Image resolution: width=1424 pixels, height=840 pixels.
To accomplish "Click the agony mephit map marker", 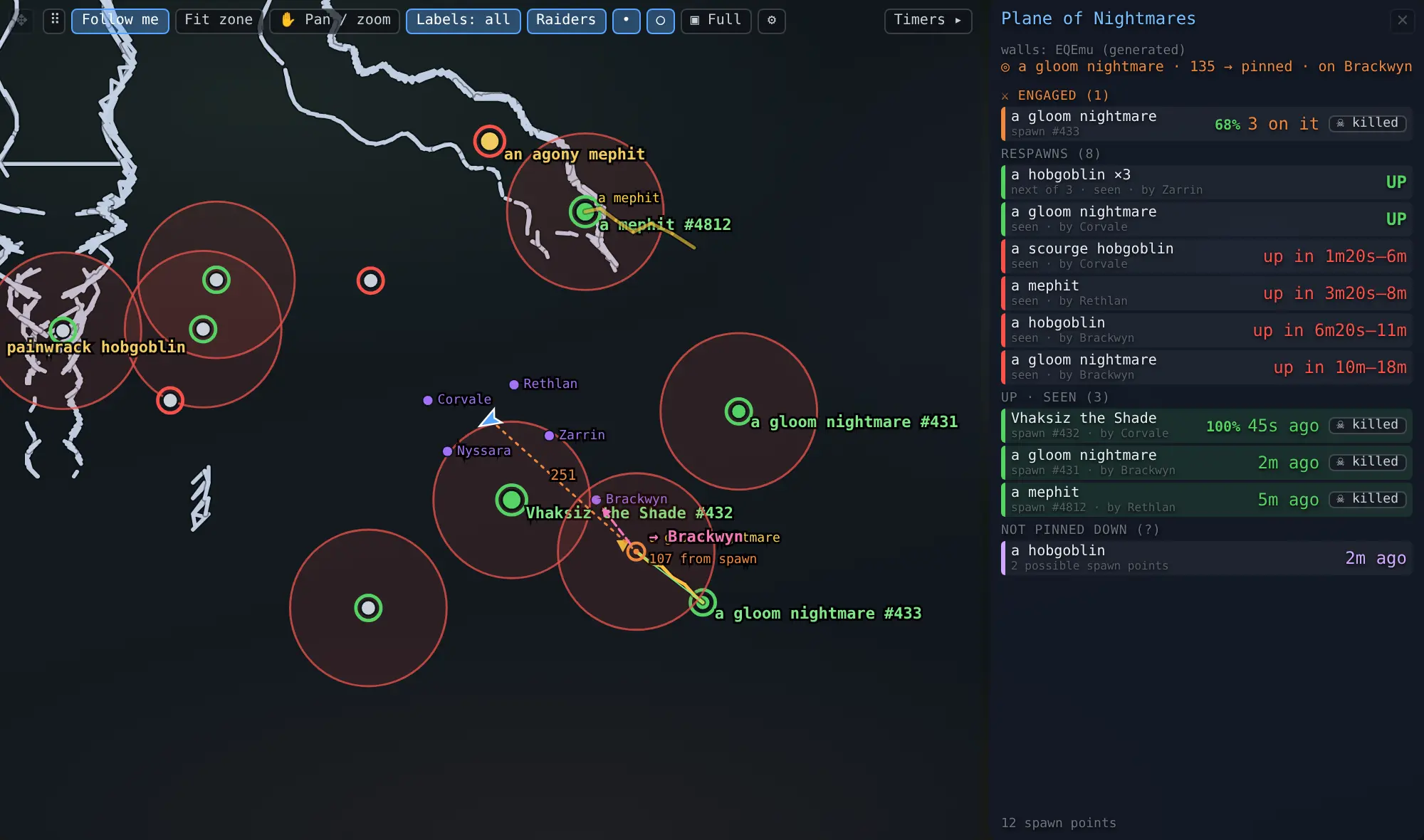I will (490, 141).
